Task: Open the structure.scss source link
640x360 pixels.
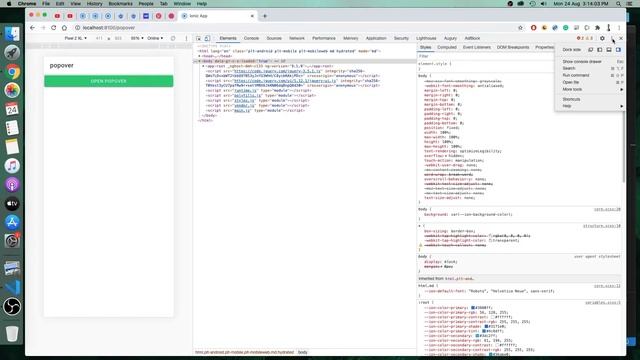Action: pos(601,226)
